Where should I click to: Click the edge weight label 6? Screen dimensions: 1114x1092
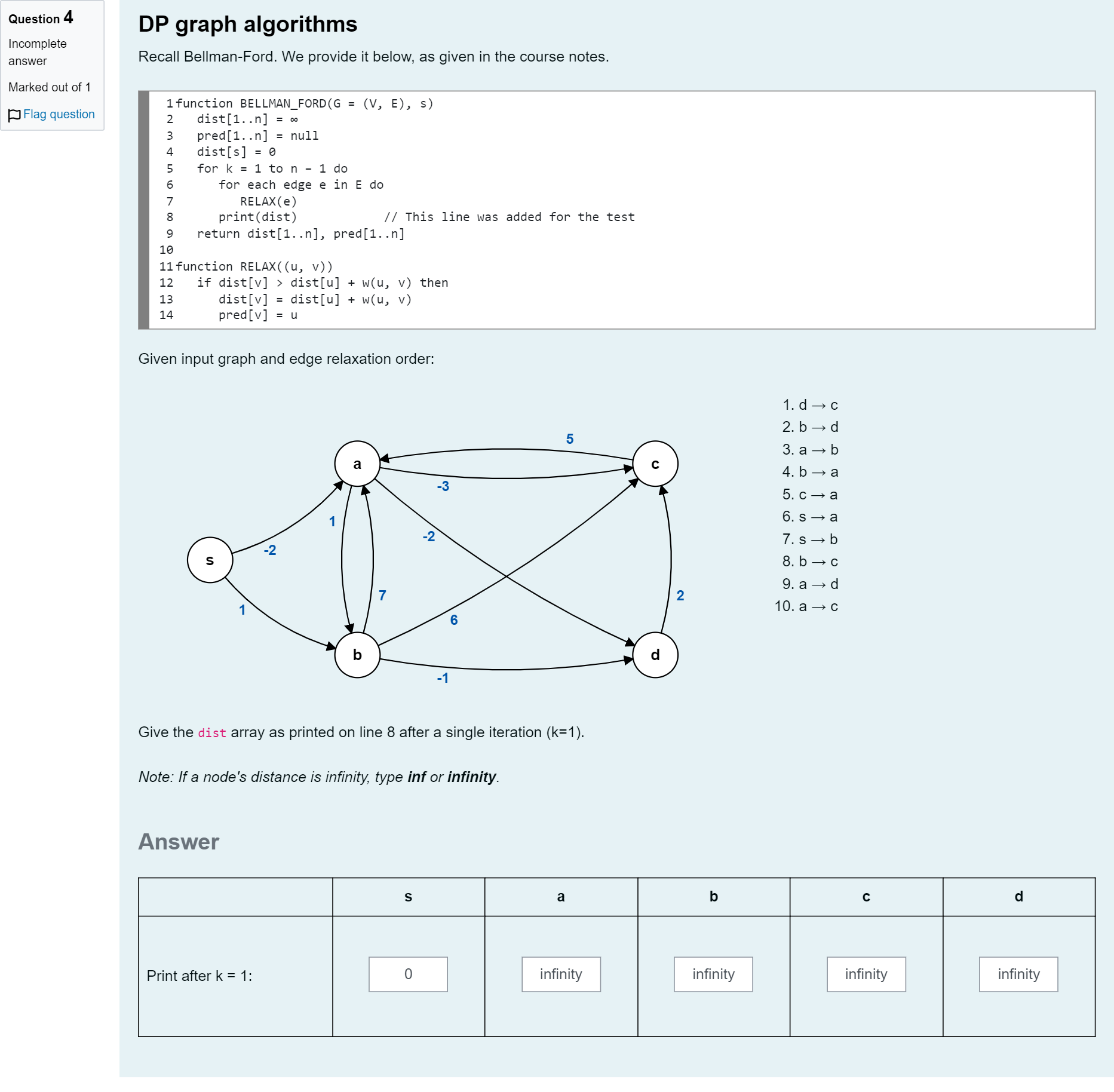[x=454, y=620]
